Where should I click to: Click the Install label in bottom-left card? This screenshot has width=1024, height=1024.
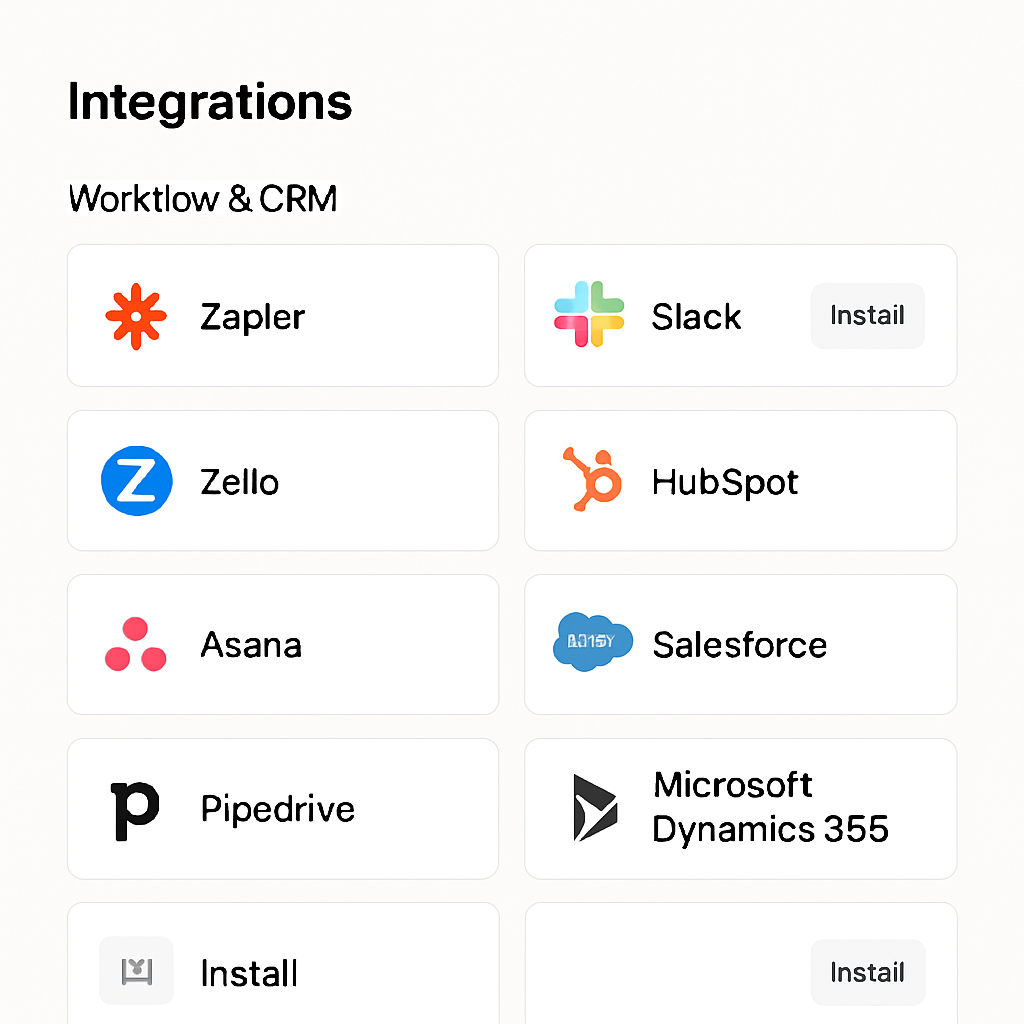249,971
